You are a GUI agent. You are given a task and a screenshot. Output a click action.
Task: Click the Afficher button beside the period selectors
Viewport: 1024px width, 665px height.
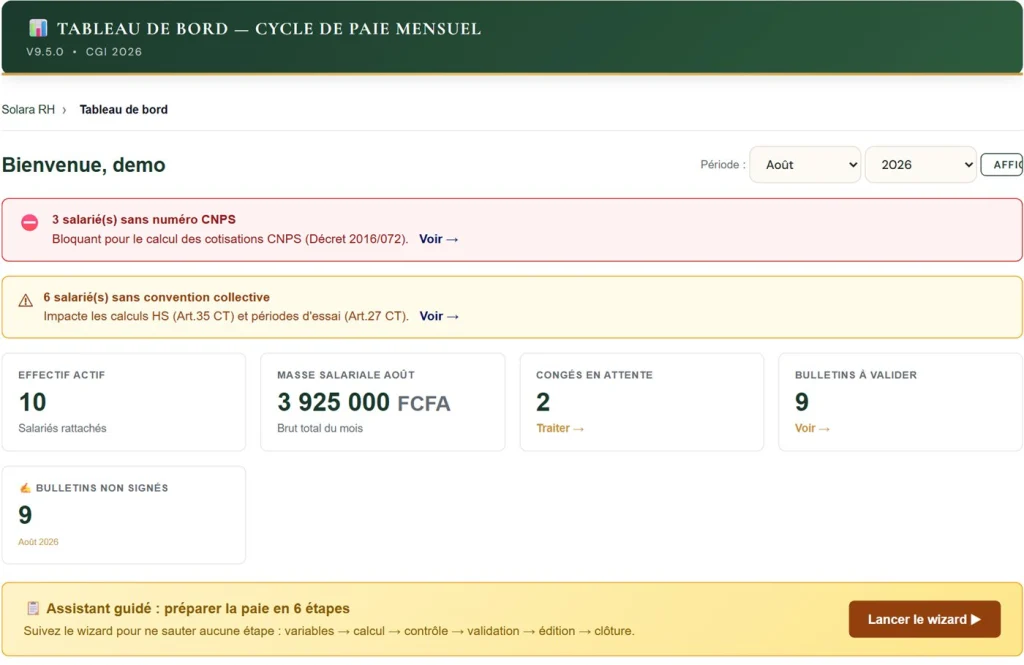coord(1002,165)
